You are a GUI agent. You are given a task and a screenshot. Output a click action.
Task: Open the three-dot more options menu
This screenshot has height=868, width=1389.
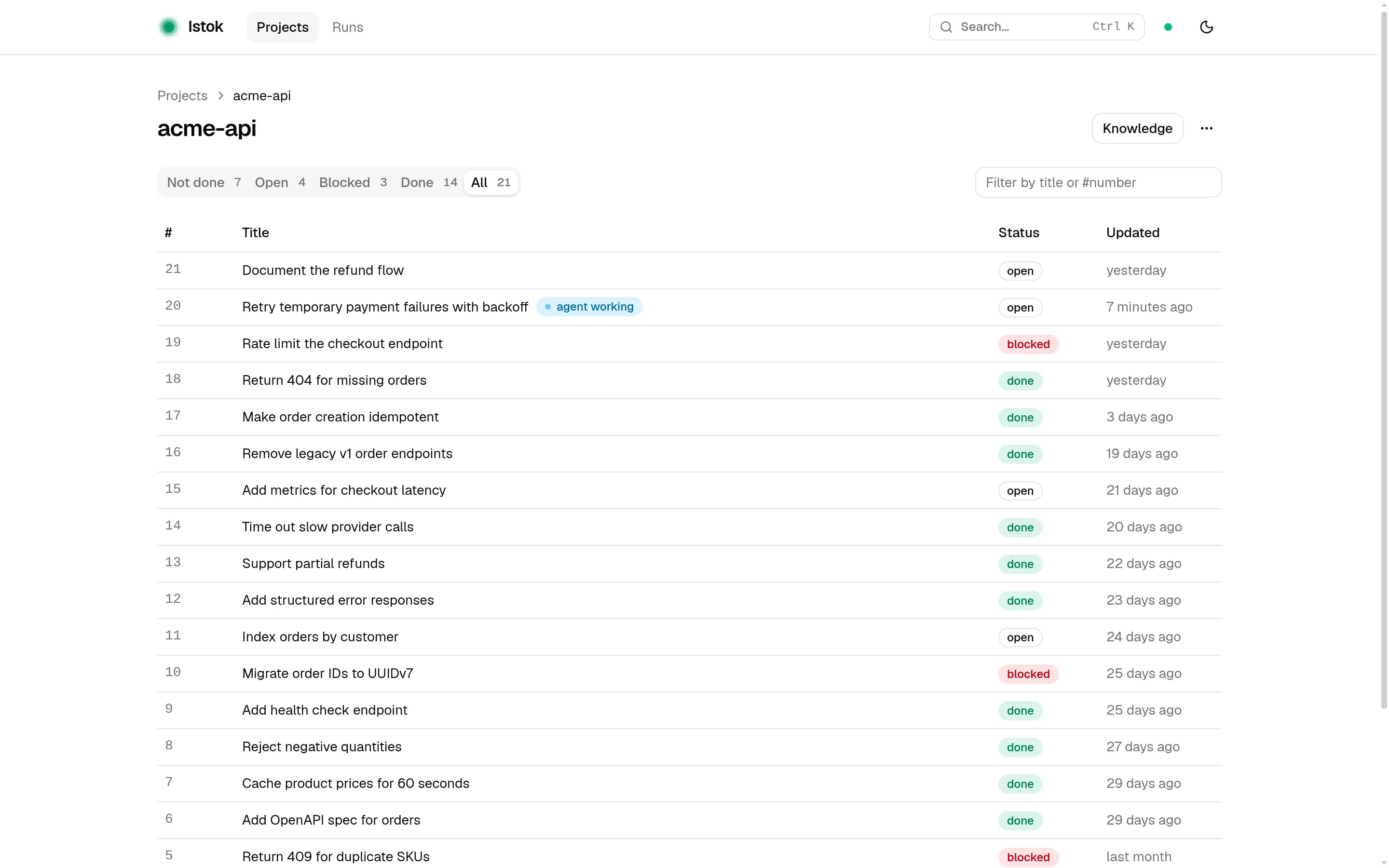tap(1207, 129)
